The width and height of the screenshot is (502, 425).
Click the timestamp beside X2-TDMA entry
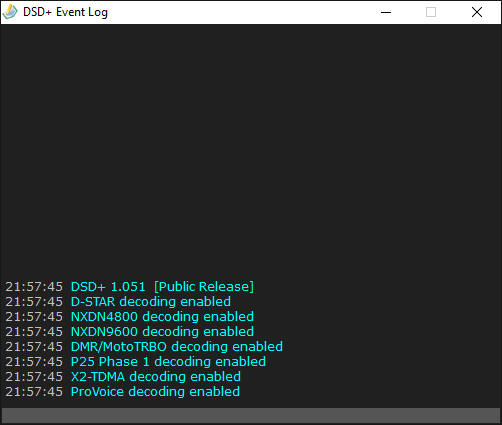[x=34, y=377]
